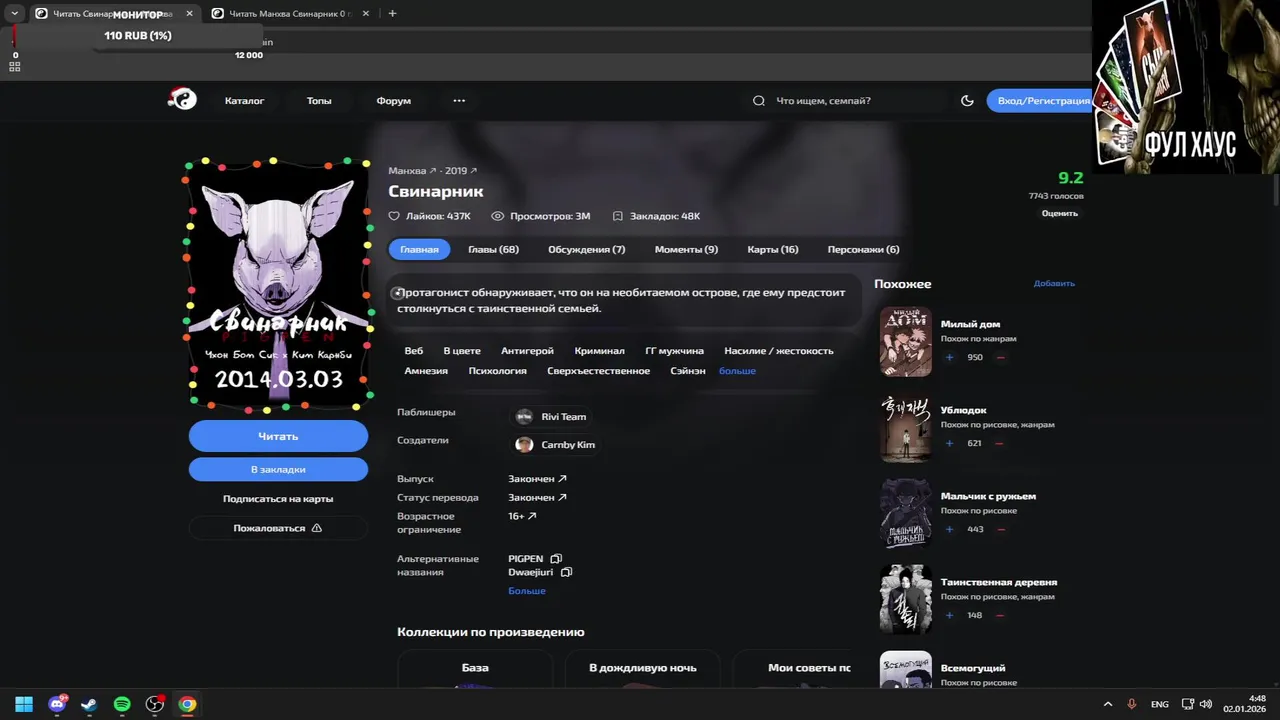The image size is (1280, 720).
Task: Show hidden system tray icons
Action: pos(1107,704)
